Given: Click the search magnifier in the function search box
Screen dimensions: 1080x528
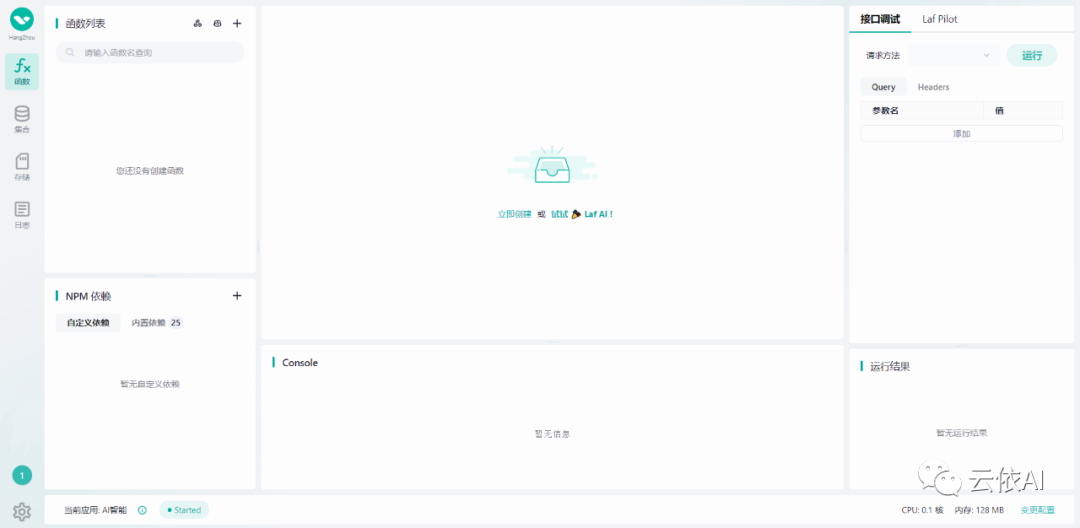Looking at the screenshot, I should 70,52.
